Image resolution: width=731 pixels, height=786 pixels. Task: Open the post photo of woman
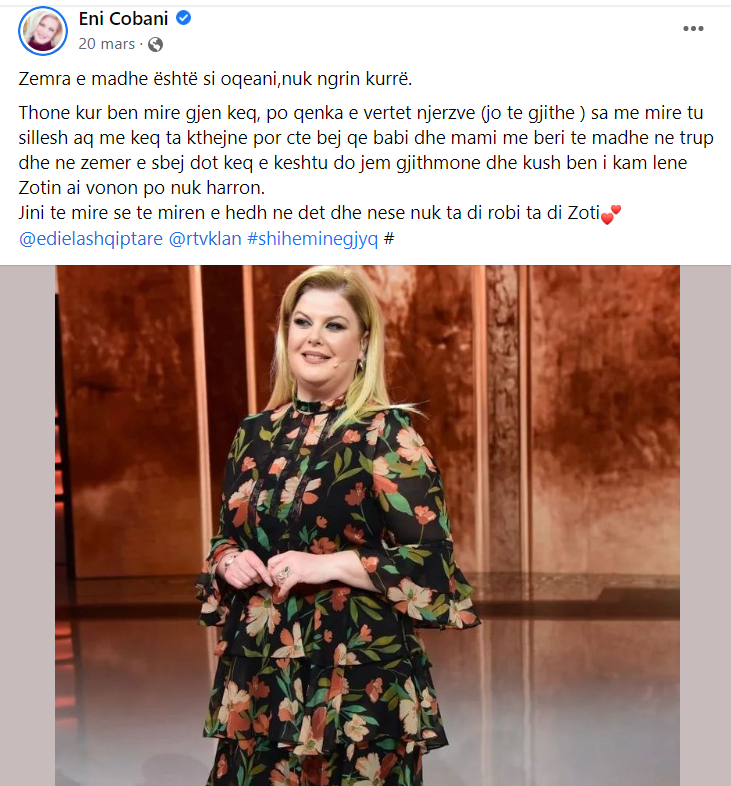click(368, 525)
